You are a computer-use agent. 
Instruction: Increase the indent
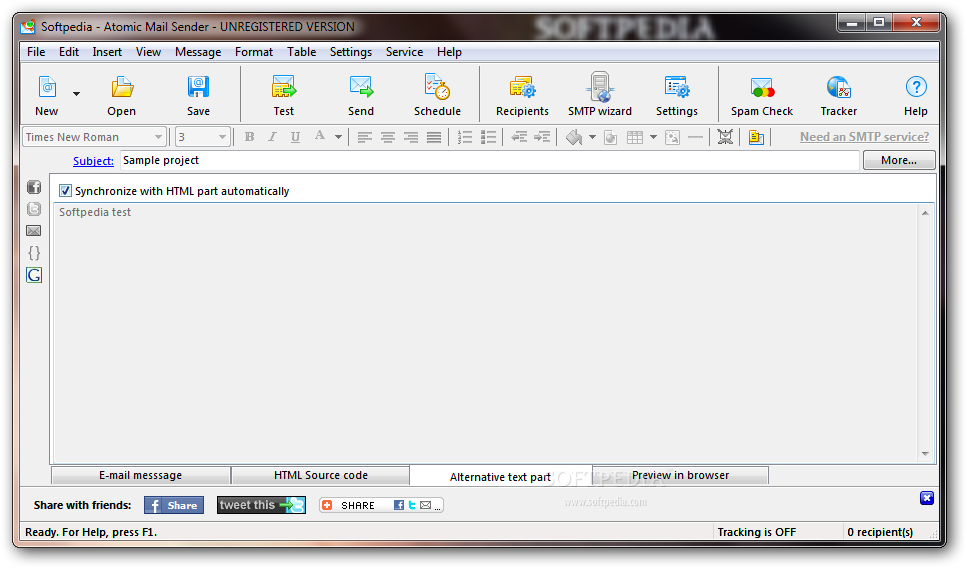click(542, 137)
